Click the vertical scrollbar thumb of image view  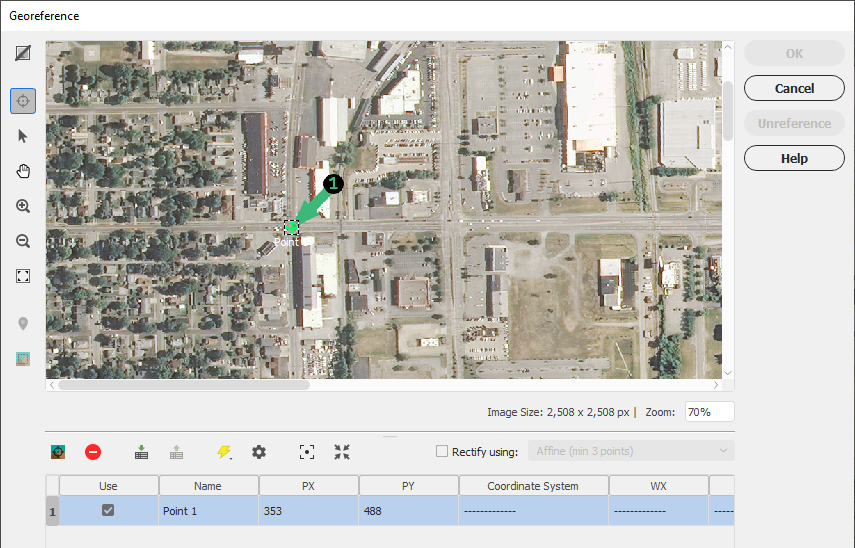pos(728,111)
